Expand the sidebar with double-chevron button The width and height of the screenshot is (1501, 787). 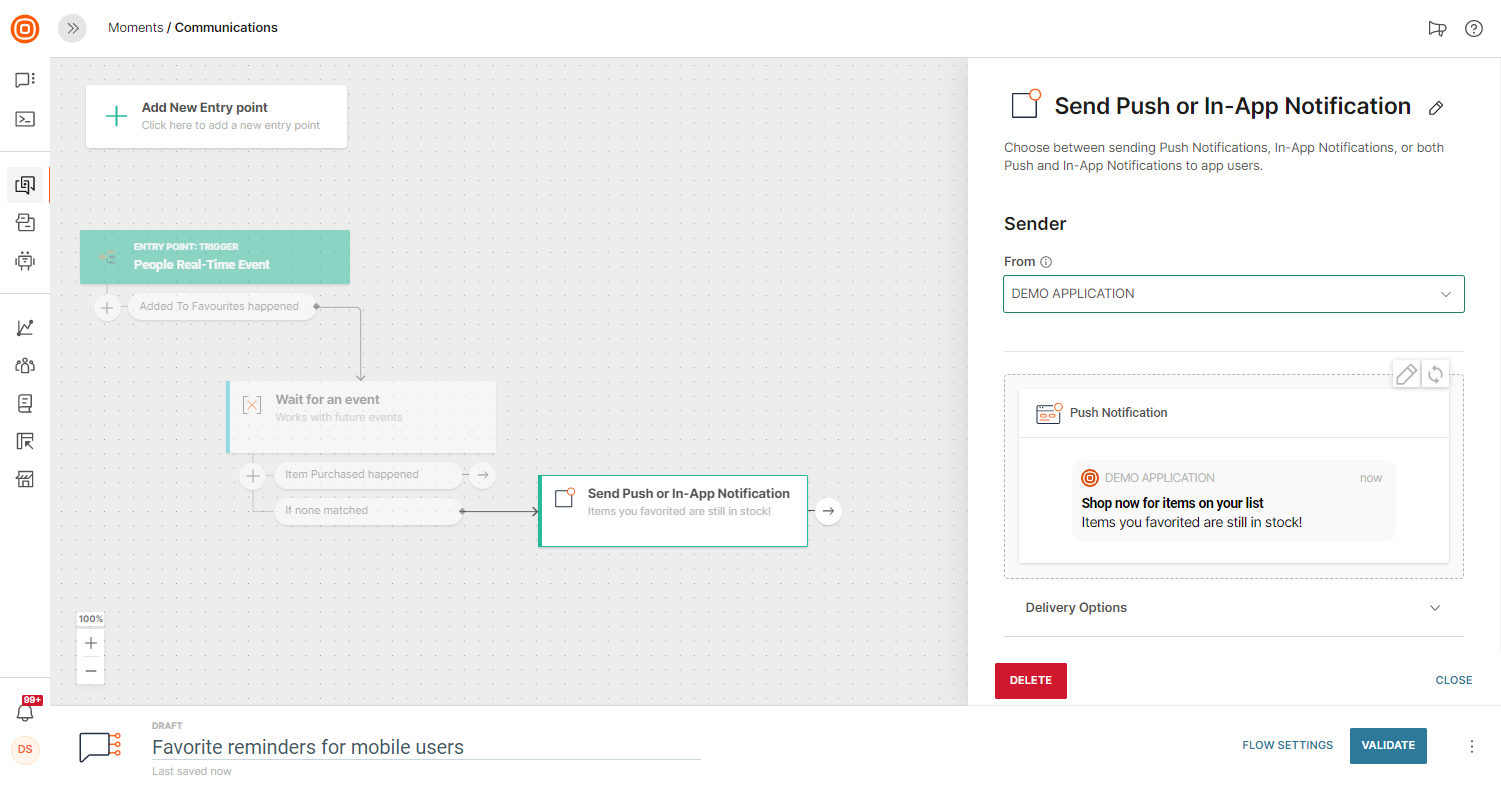72,28
